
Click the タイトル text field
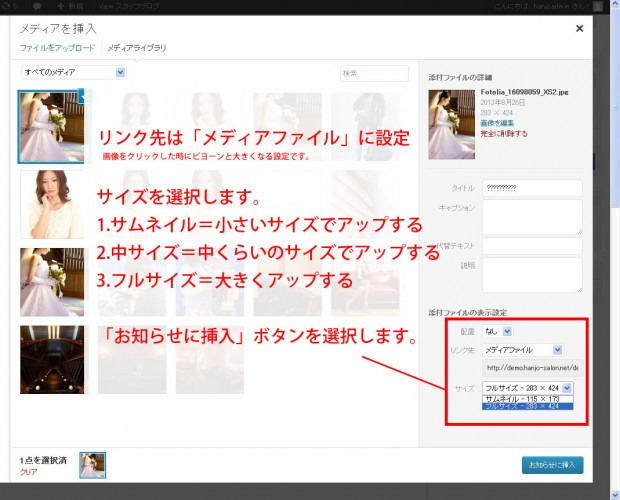(x=531, y=187)
